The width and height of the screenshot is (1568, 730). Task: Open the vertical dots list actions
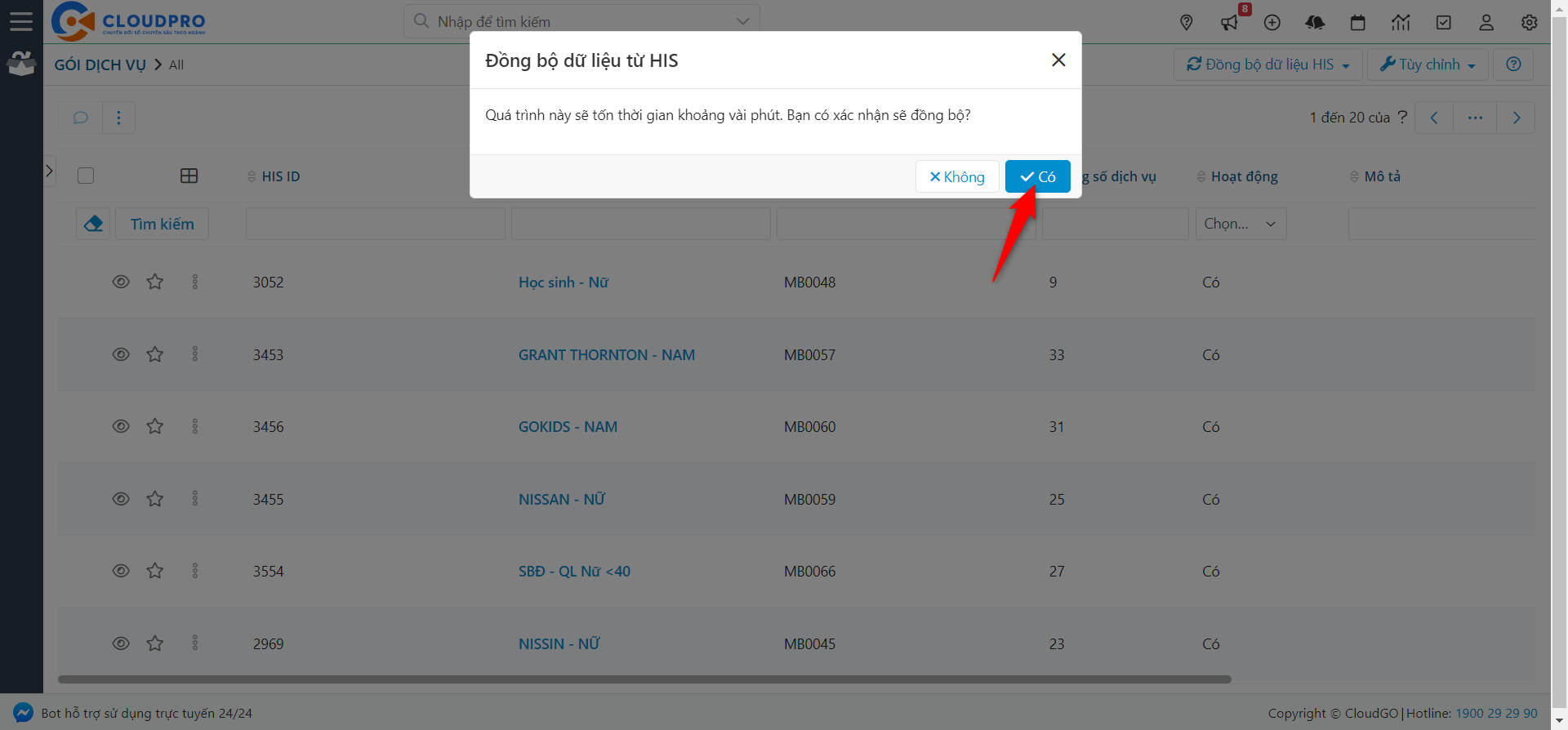tap(118, 118)
